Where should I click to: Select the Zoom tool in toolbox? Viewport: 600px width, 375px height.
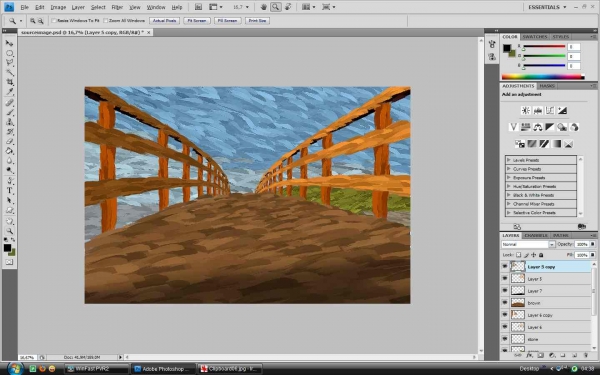(10, 231)
